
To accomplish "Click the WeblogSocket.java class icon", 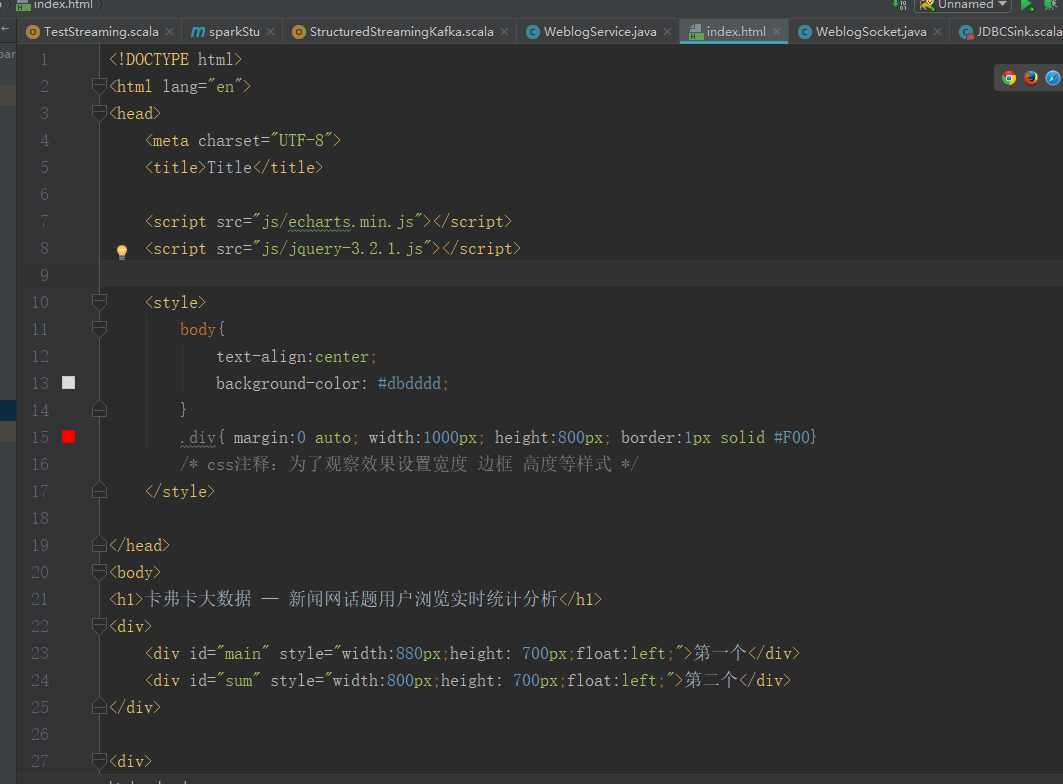I will click(x=805, y=32).
